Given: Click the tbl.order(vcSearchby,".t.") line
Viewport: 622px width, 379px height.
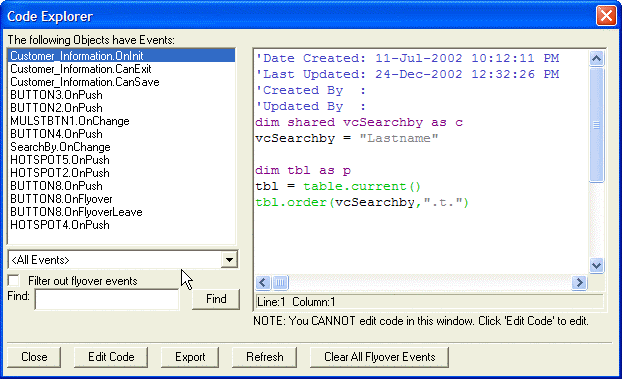Looking at the screenshot, I should [x=362, y=202].
